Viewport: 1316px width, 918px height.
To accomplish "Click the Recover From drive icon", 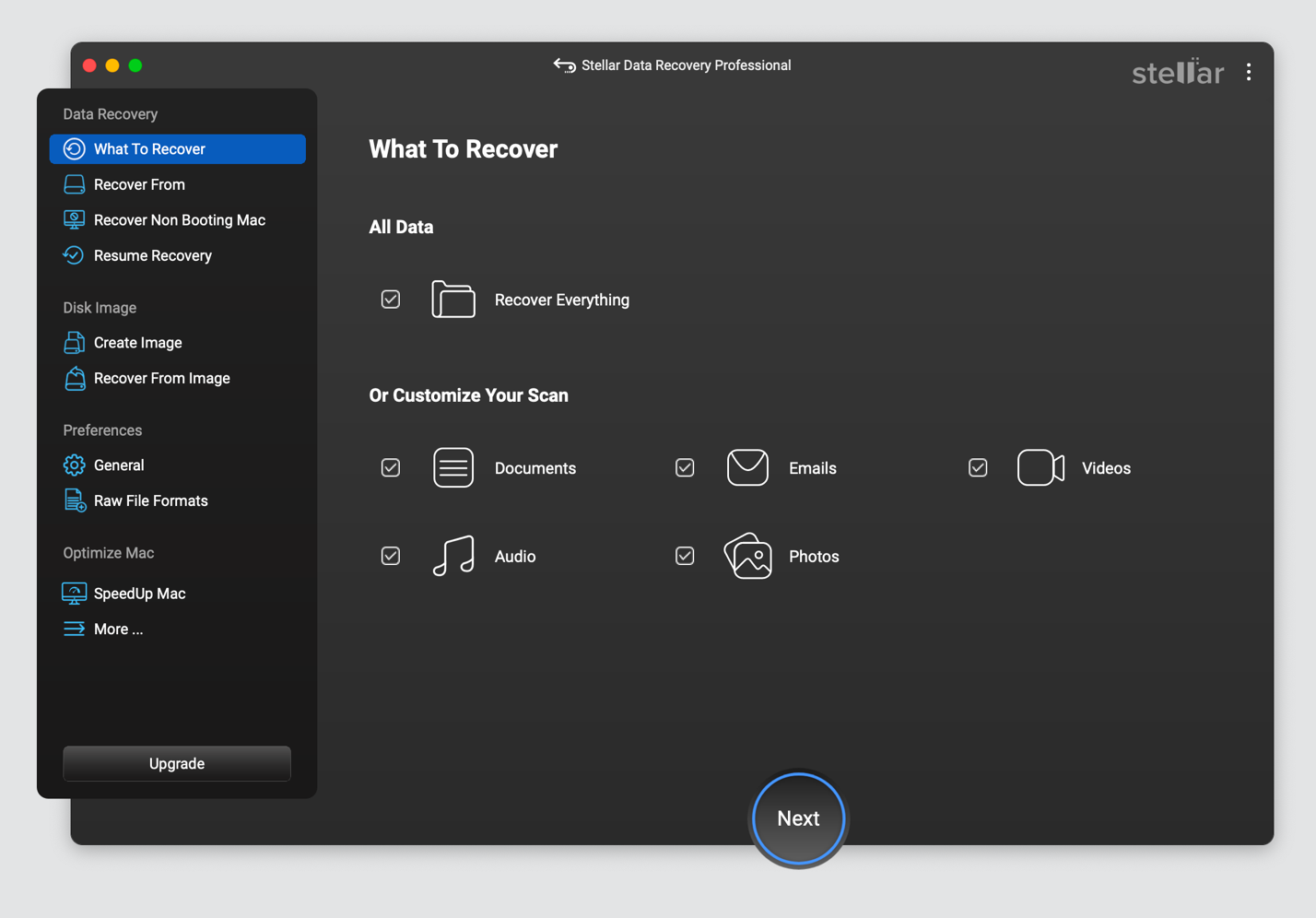I will (74, 184).
